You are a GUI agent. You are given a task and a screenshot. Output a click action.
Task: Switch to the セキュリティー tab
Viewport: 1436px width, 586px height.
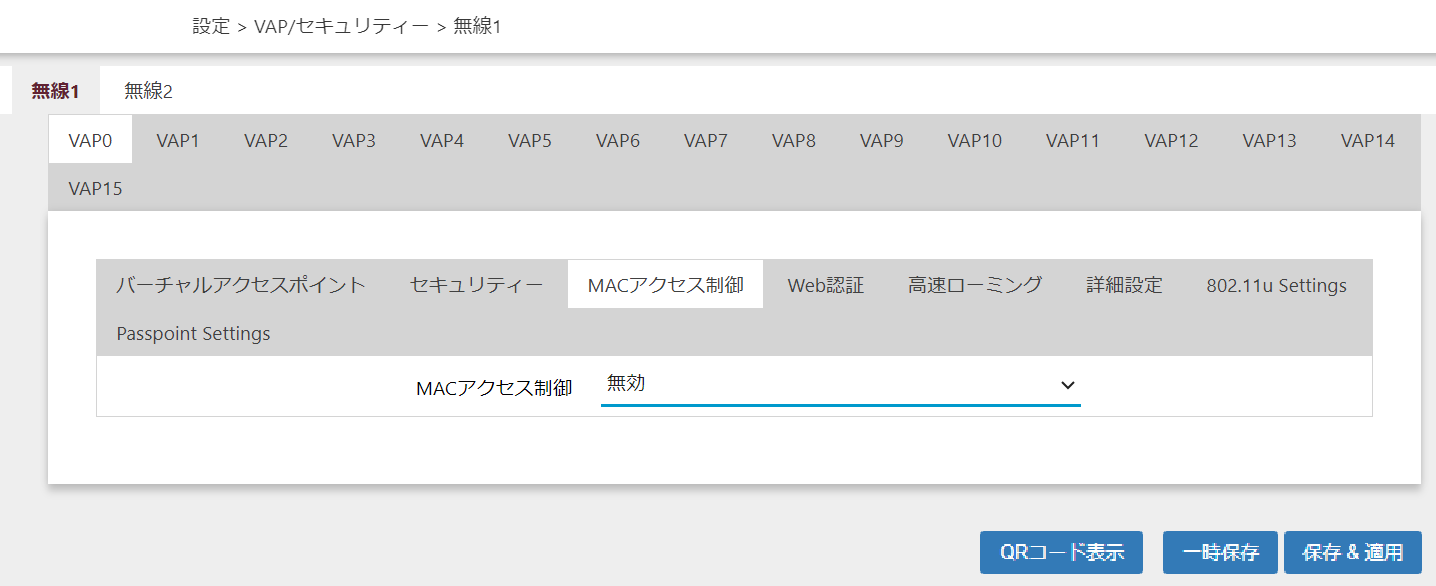[x=477, y=285]
